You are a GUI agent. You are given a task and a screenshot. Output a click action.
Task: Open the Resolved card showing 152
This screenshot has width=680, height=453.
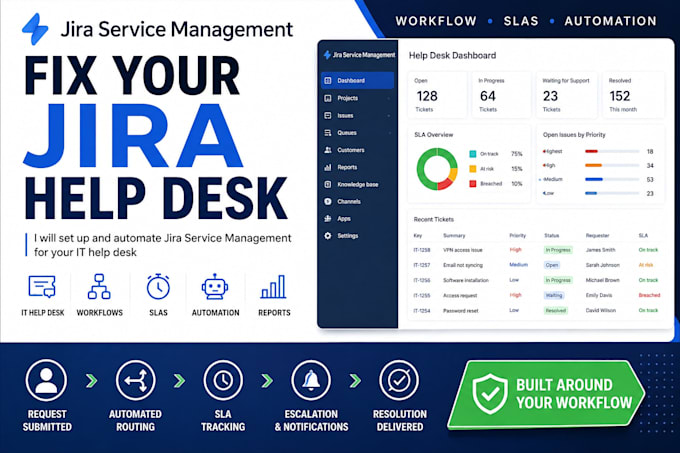tap(633, 95)
